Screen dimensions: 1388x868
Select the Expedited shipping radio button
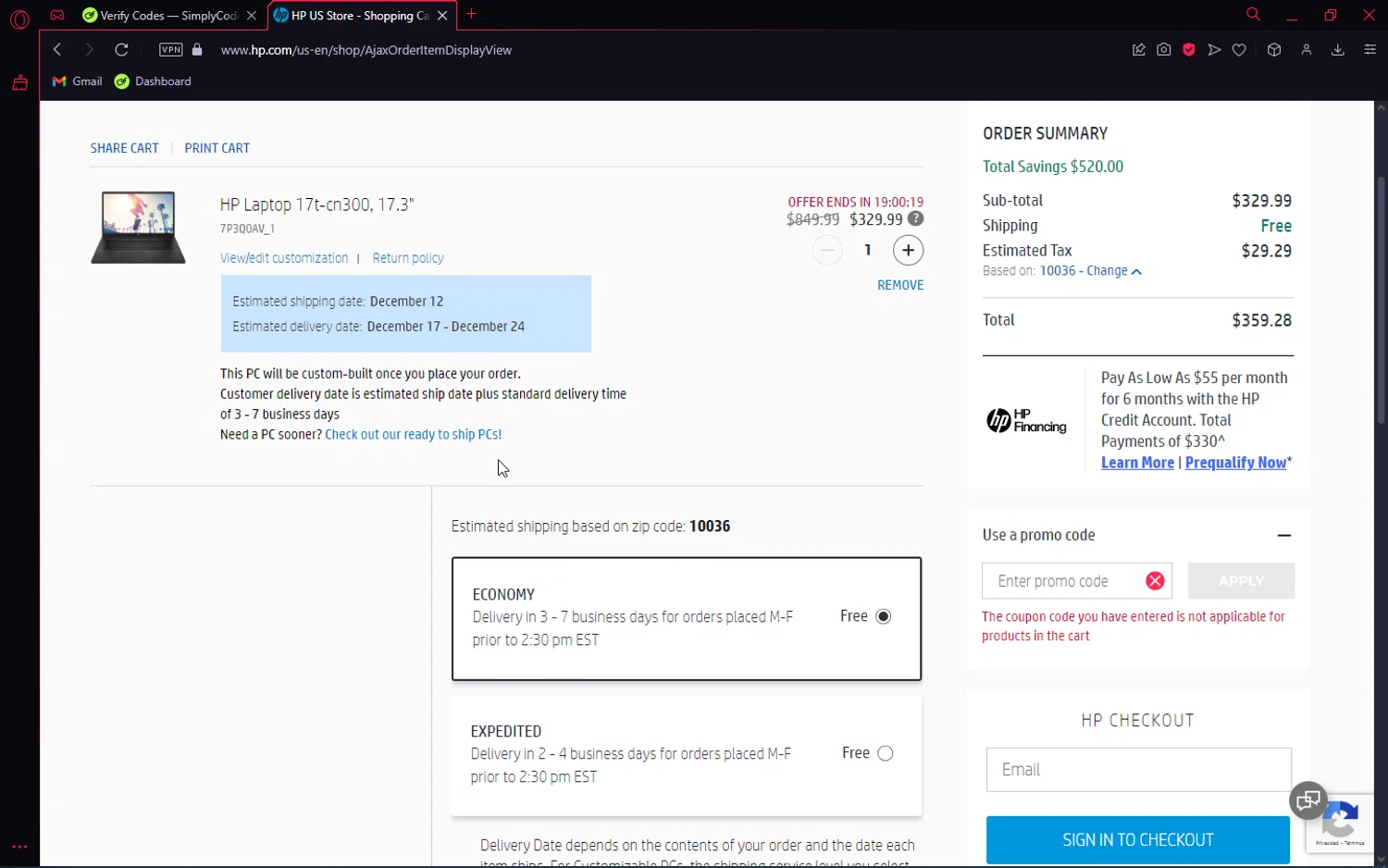[x=886, y=753]
